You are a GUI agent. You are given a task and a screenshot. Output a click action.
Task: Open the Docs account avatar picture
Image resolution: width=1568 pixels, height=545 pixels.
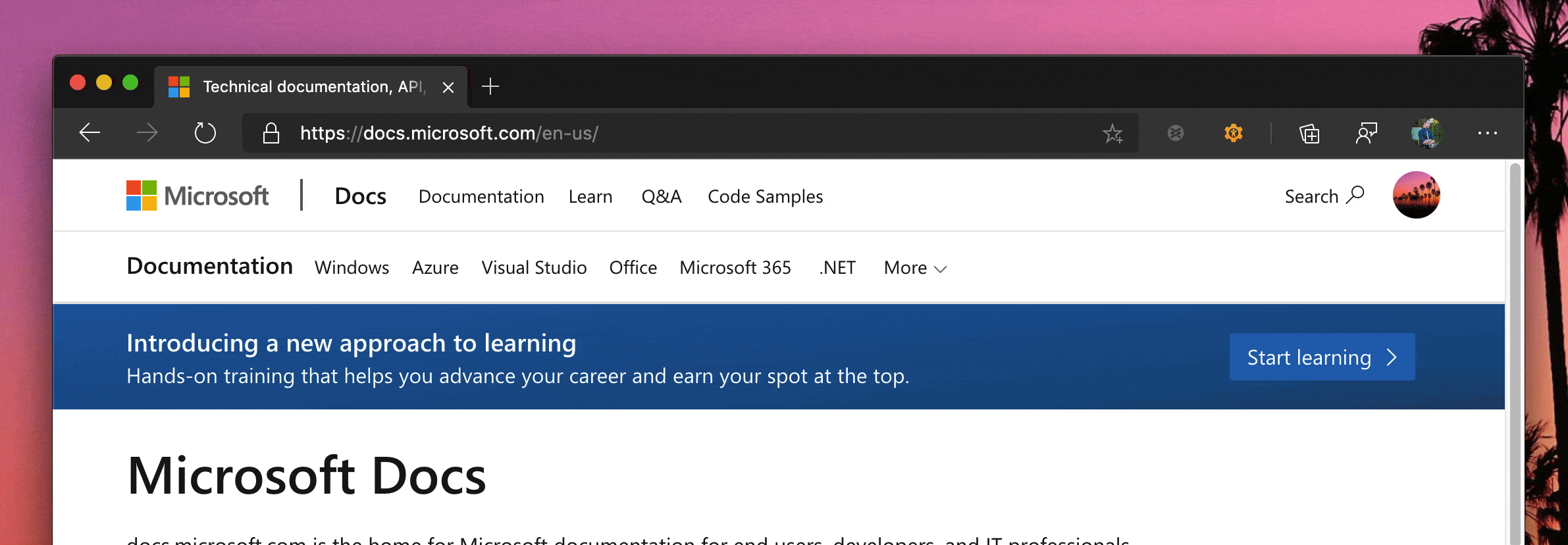click(1417, 195)
